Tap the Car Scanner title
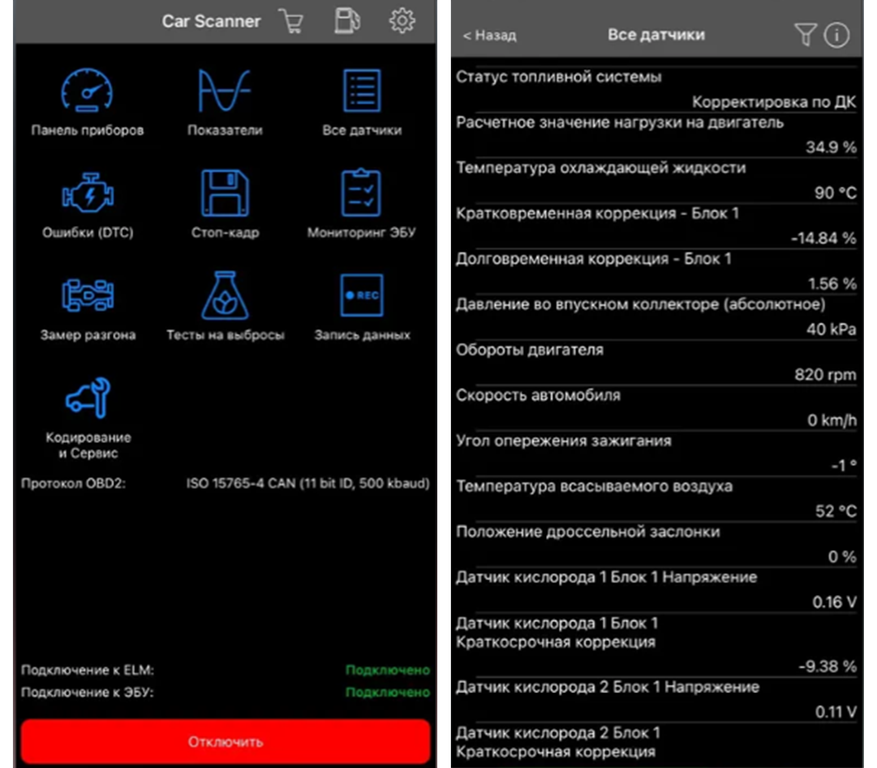Image resolution: width=877 pixels, height=768 pixels. pyautogui.click(x=211, y=21)
